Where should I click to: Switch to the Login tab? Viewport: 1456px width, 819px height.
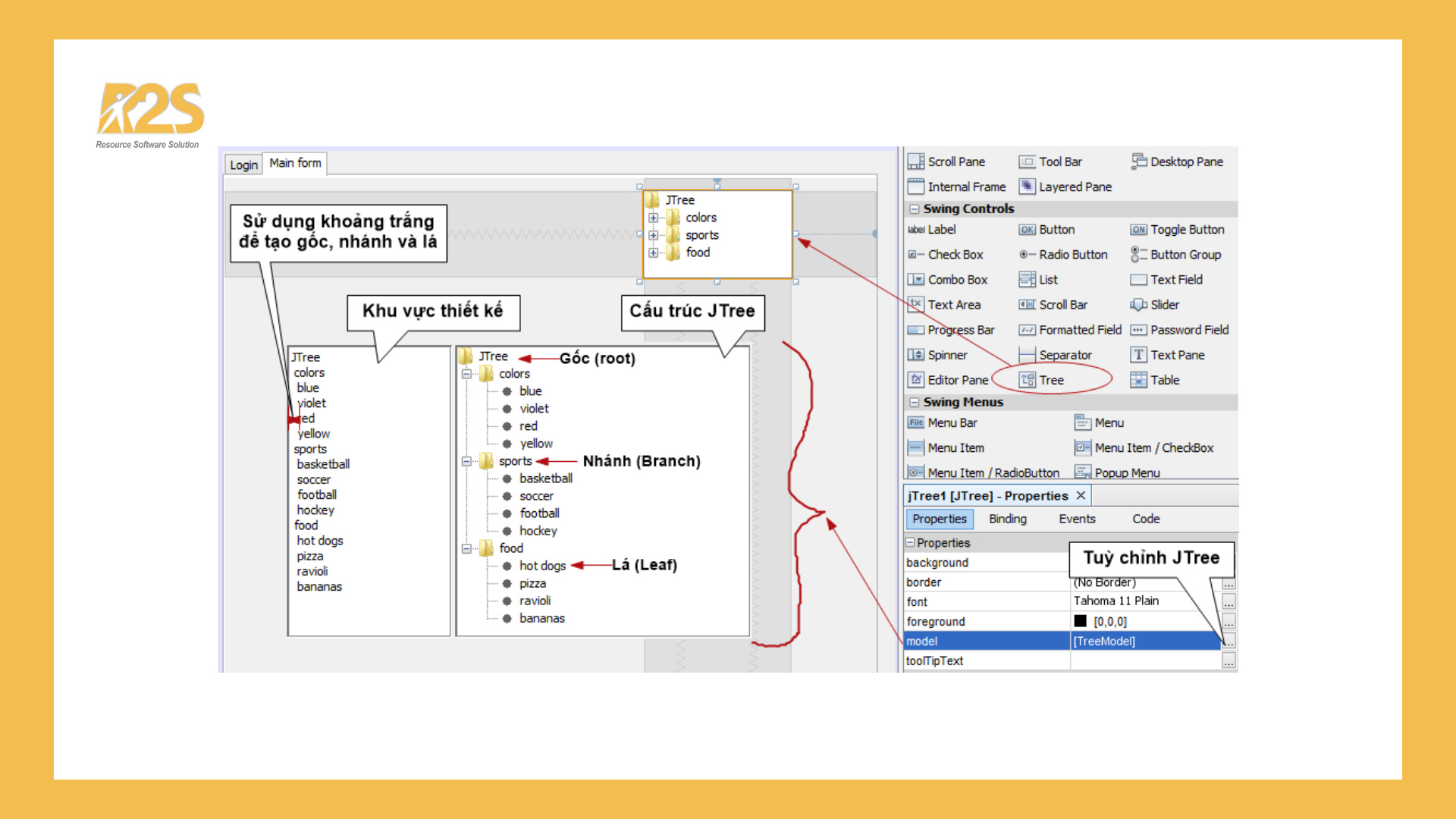click(243, 165)
